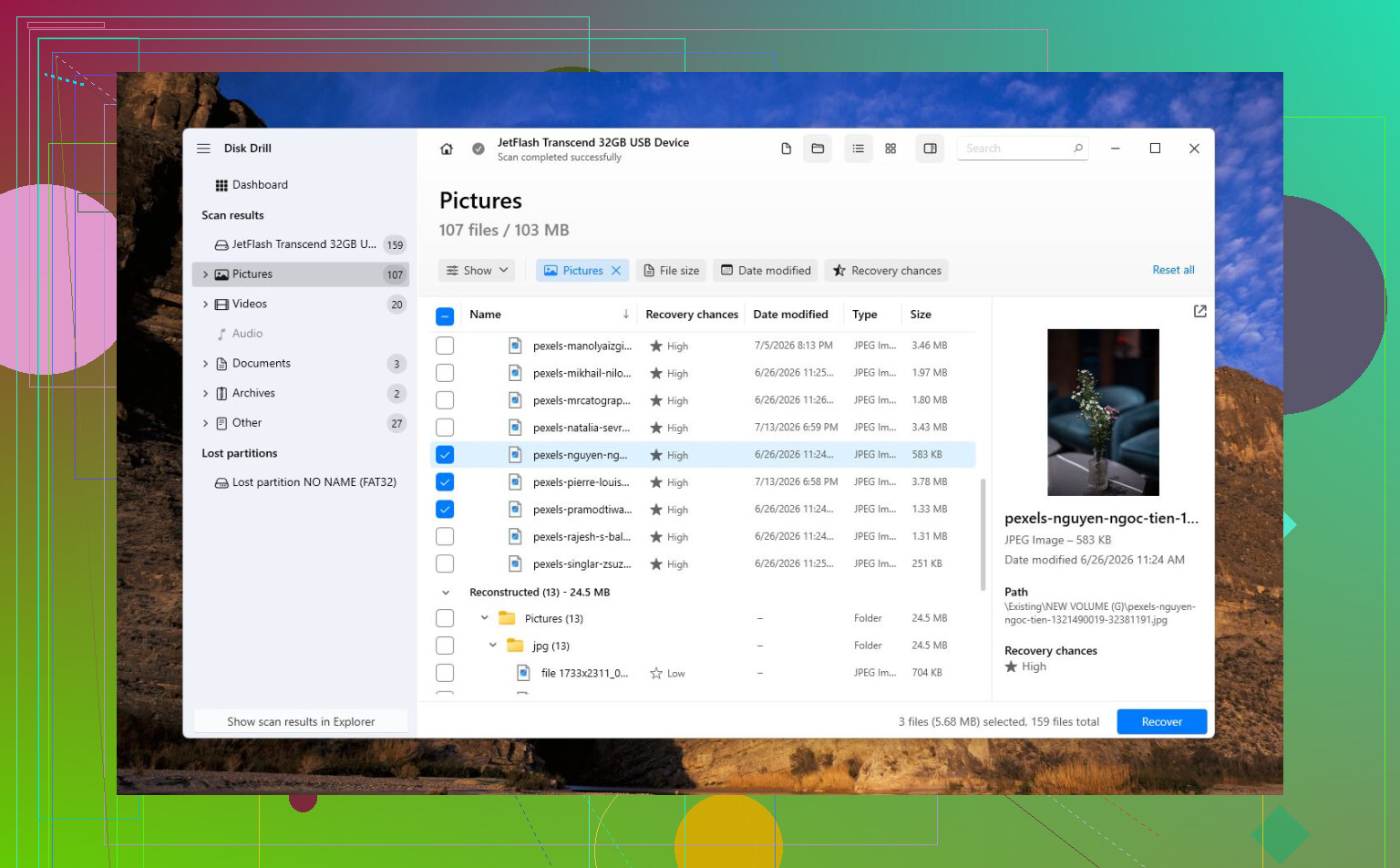Click the search magnifier icon

(1078, 148)
